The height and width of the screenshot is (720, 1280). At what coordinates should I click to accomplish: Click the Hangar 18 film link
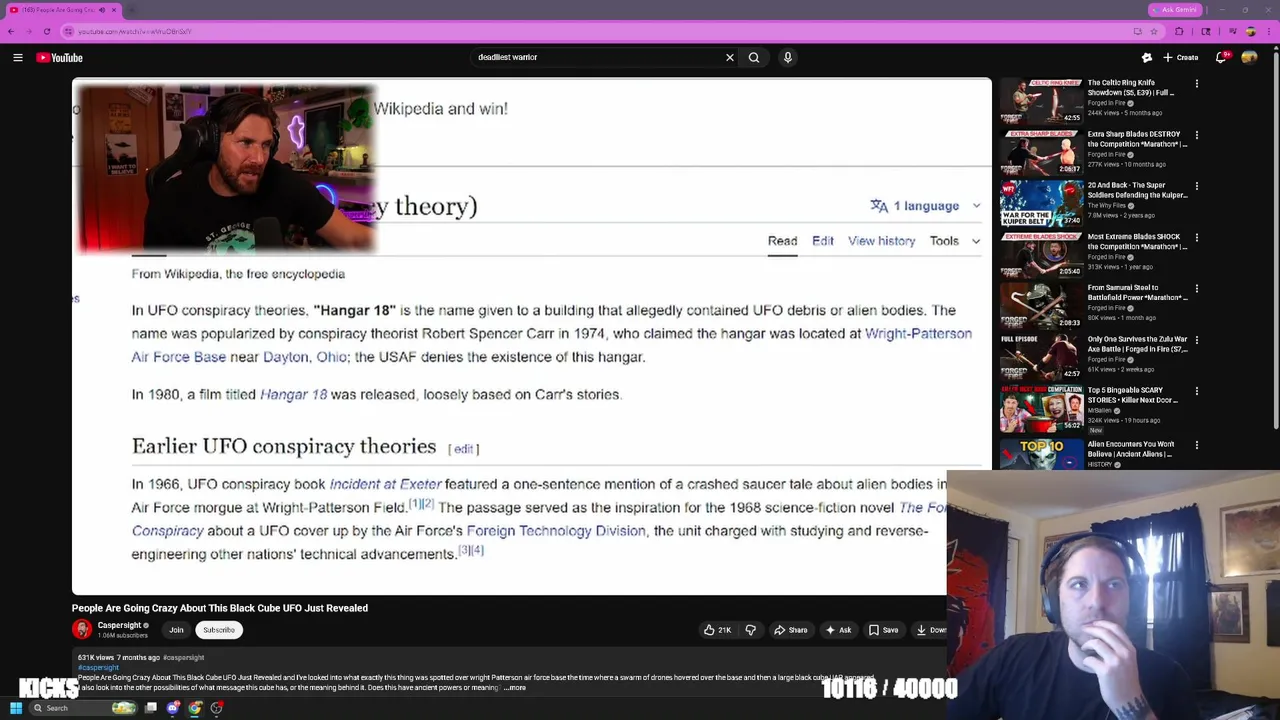coord(293,395)
